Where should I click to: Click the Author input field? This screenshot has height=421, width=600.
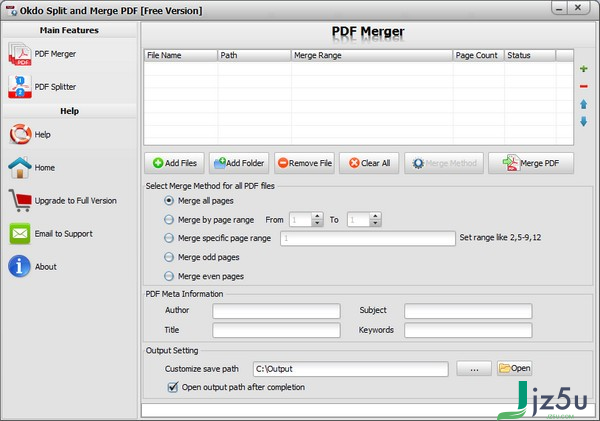coord(276,311)
